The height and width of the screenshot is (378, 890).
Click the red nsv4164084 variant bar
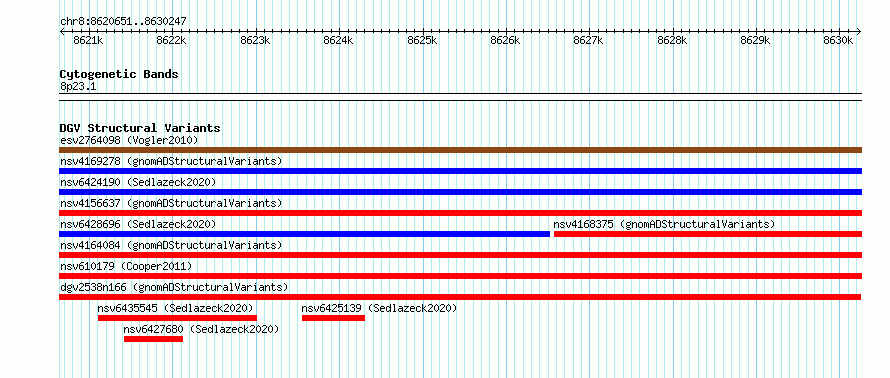460,255
